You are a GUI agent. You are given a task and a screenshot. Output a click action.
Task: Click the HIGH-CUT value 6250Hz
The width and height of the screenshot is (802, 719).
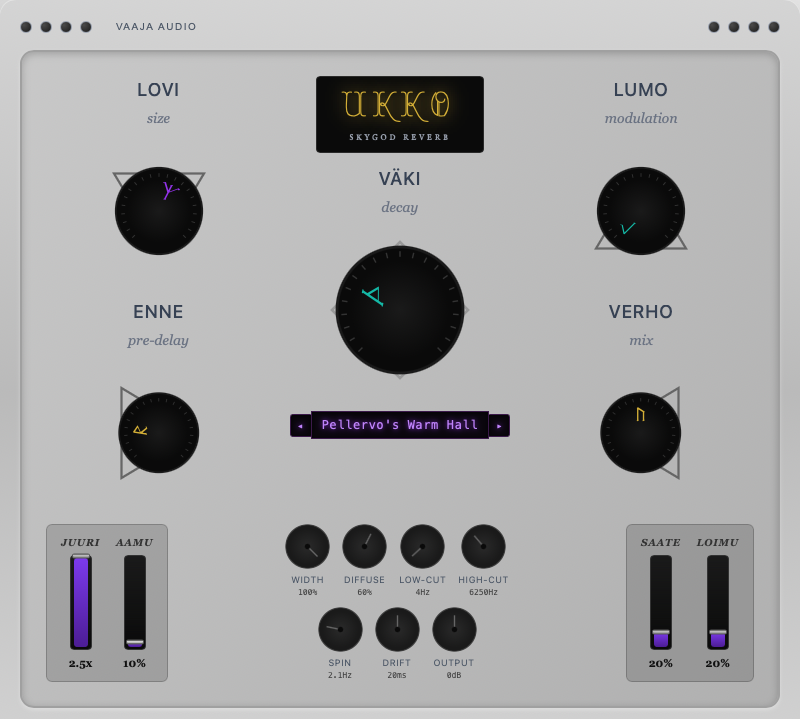click(483, 592)
